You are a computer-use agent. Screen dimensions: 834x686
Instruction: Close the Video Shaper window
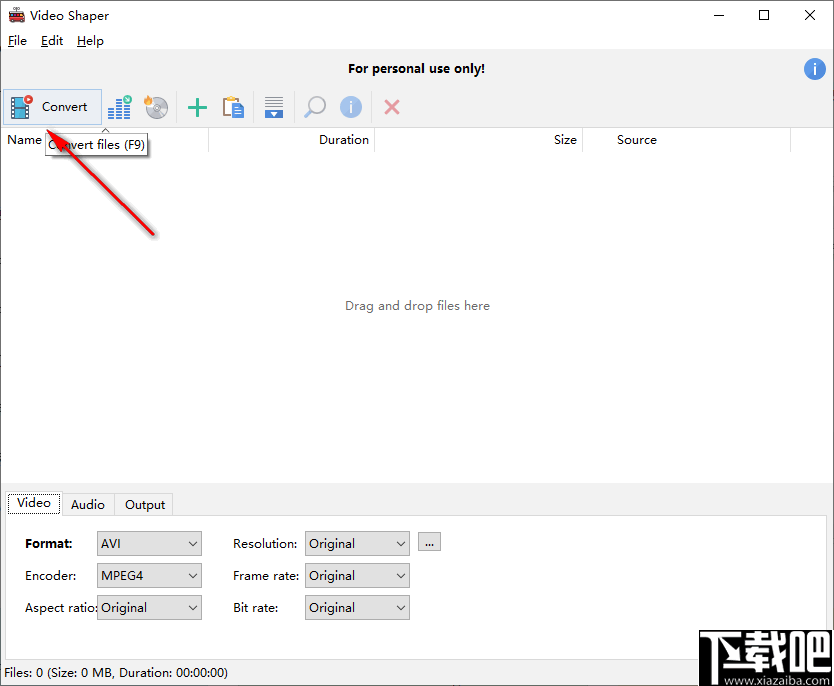[810, 15]
